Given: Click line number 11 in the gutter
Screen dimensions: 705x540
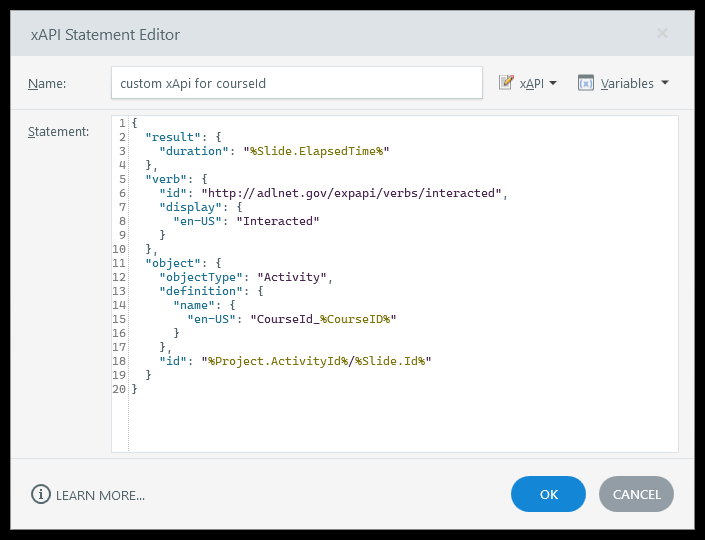Looking at the screenshot, I should [x=120, y=262].
